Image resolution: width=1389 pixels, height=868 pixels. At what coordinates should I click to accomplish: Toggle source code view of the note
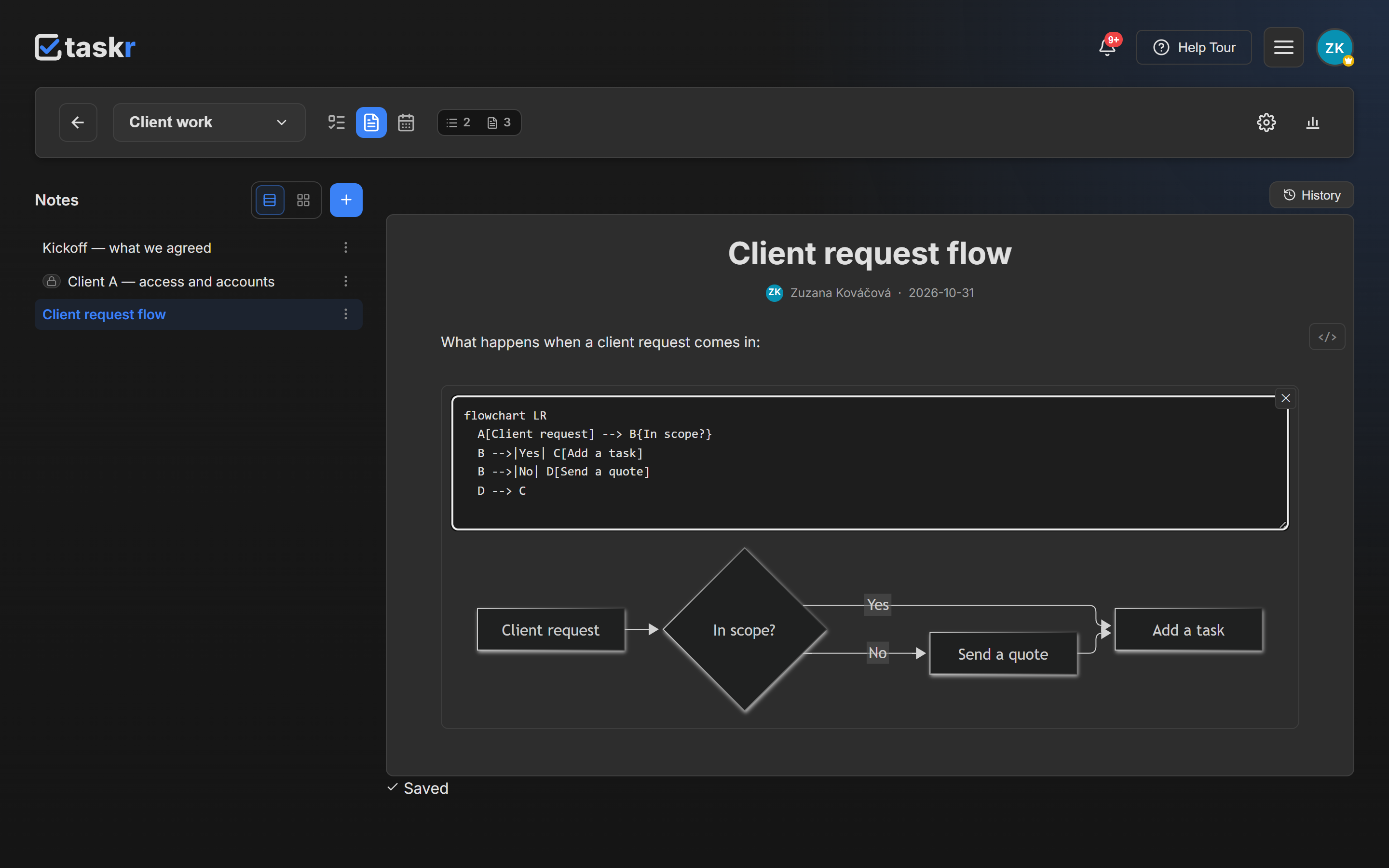[1327, 337]
